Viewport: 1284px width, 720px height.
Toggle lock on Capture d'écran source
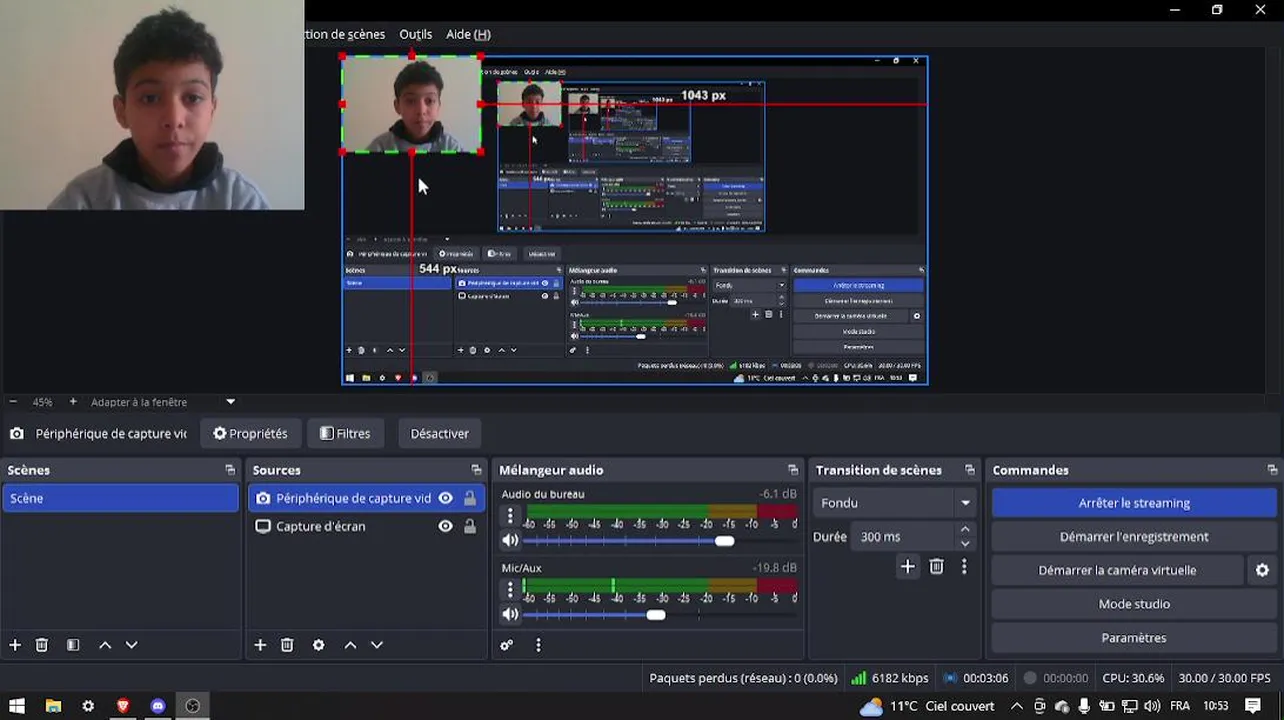469,526
